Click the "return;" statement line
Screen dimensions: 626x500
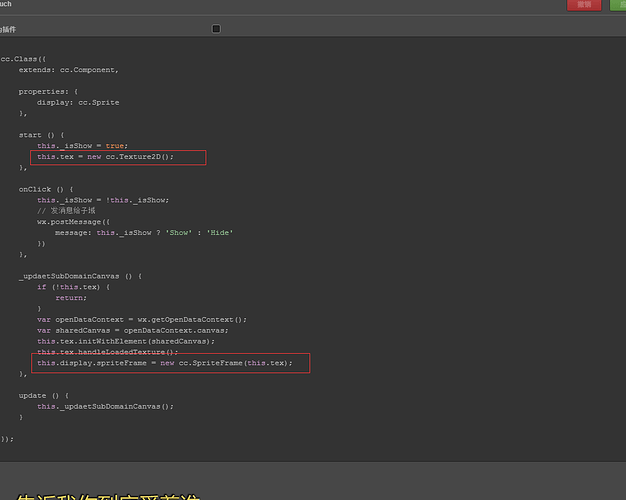coord(71,298)
